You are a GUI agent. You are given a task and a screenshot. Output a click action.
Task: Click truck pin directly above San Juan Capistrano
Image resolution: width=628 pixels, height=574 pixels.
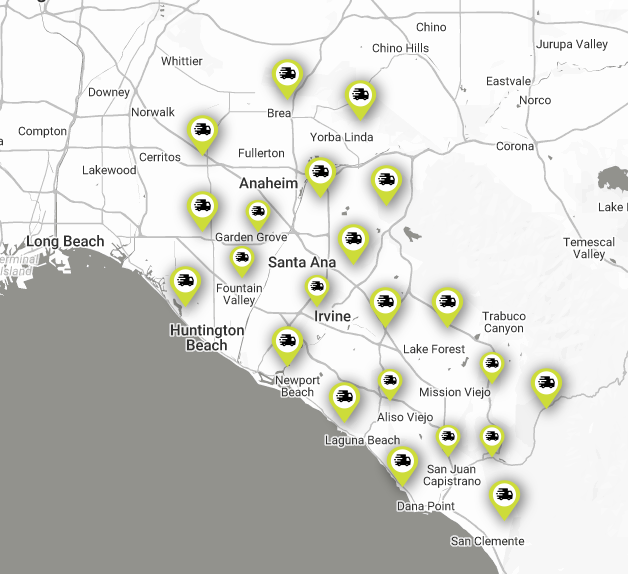(x=448, y=438)
